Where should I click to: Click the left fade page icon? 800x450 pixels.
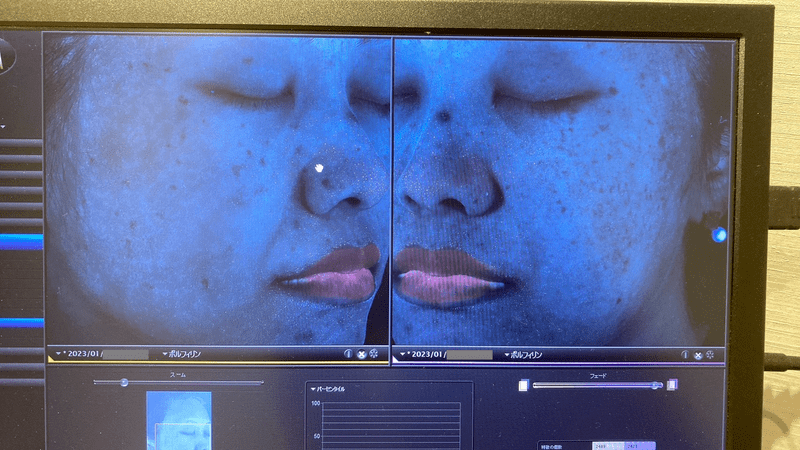(x=523, y=385)
